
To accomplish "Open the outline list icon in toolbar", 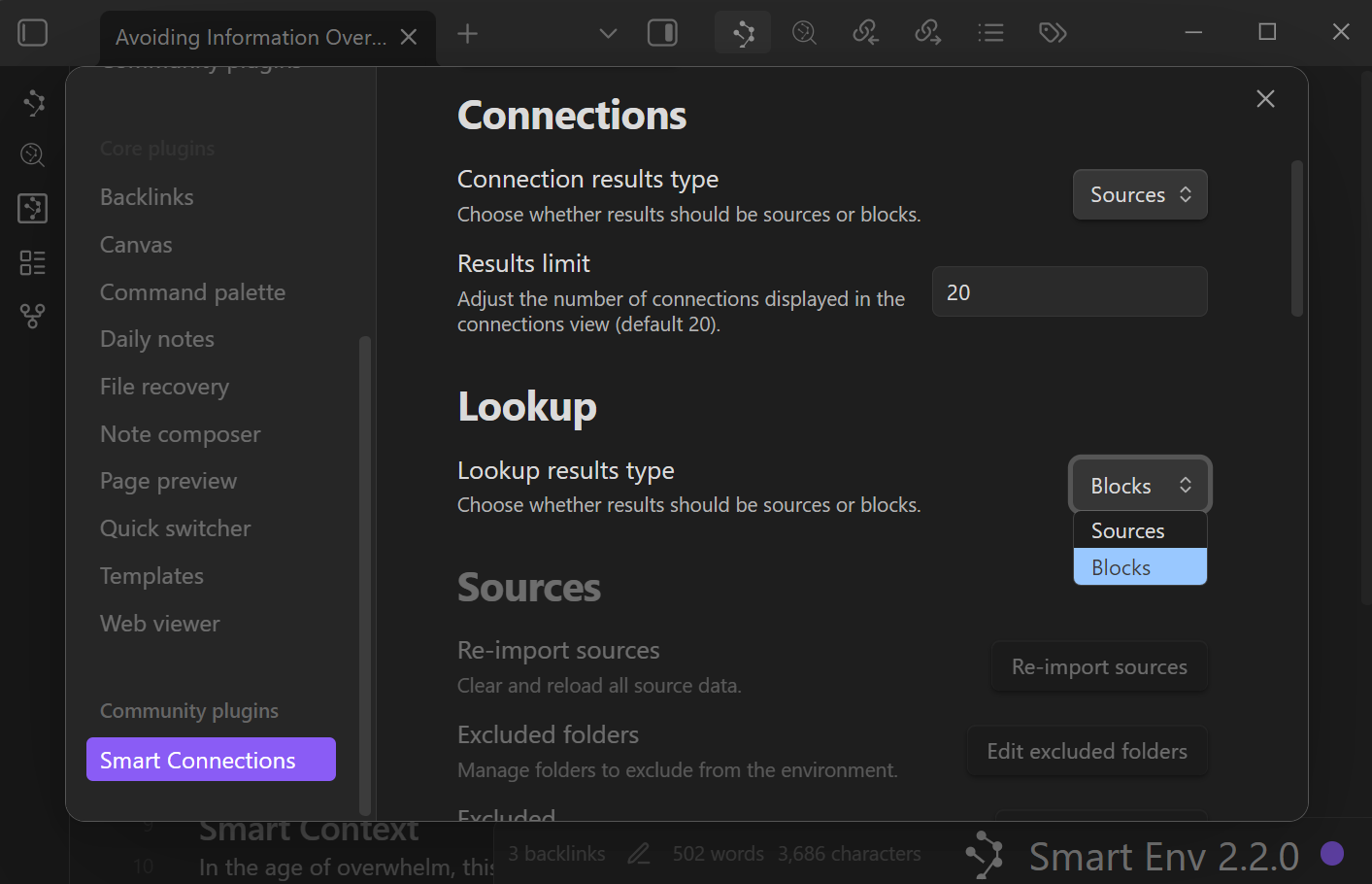I will click(x=990, y=34).
